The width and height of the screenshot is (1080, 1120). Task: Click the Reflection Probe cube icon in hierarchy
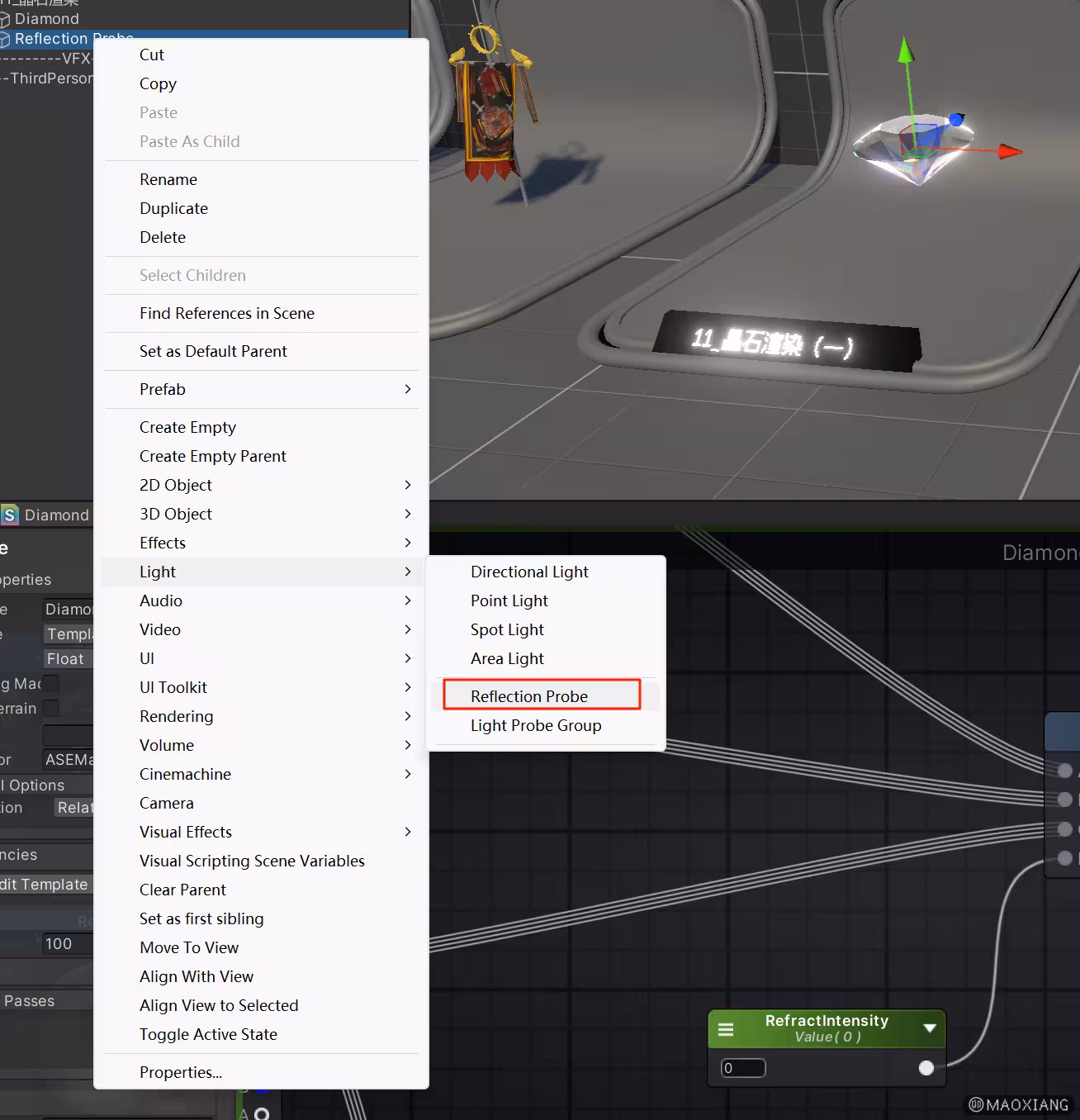(5, 39)
